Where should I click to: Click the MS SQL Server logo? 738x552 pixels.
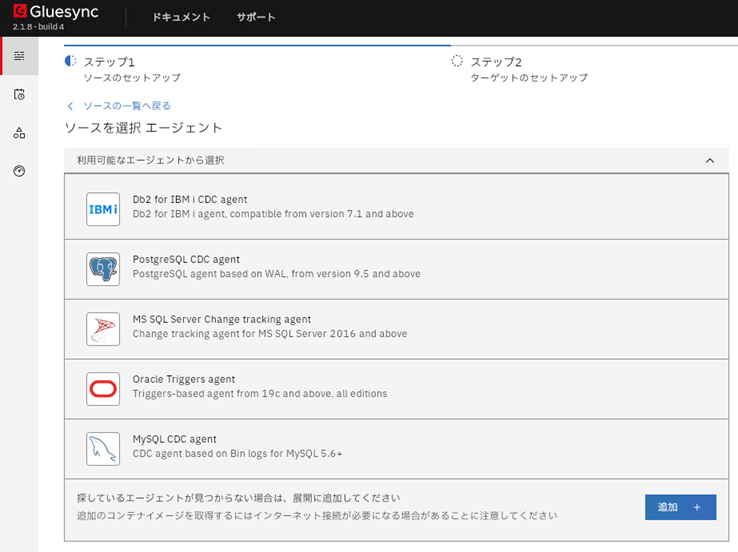coord(103,329)
